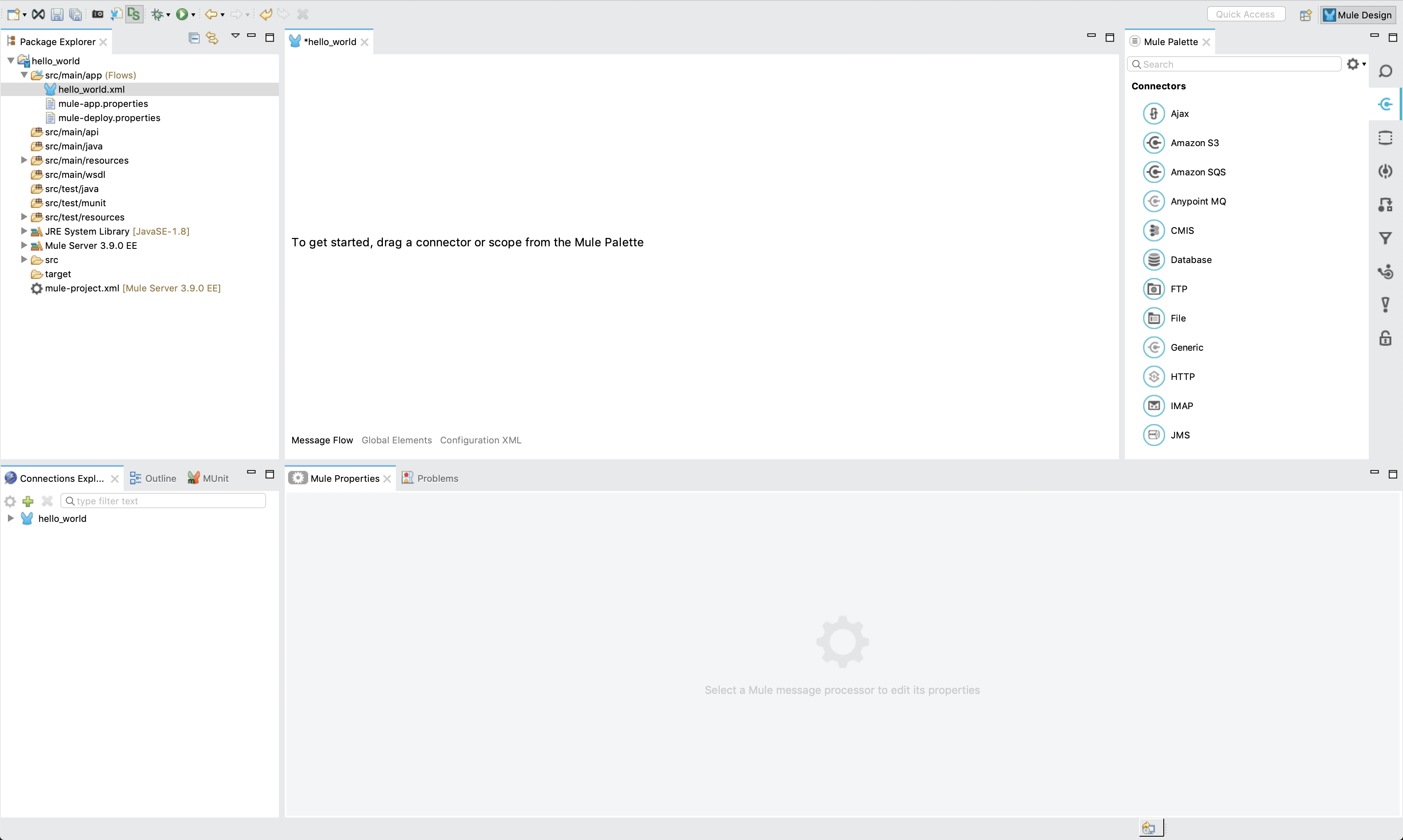Toggle the DataSense DS toolbar button

click(134, 14)
